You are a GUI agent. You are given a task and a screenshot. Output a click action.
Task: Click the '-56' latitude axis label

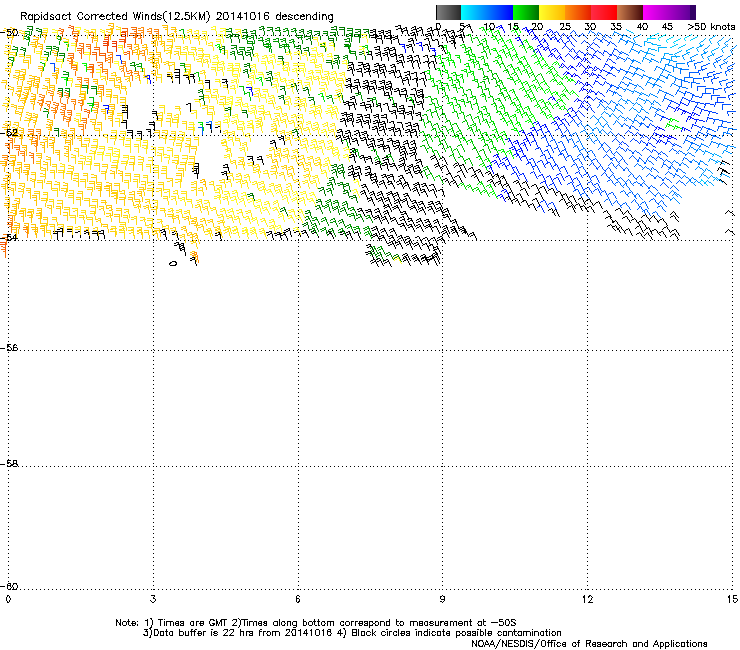[x=9, y=348]
